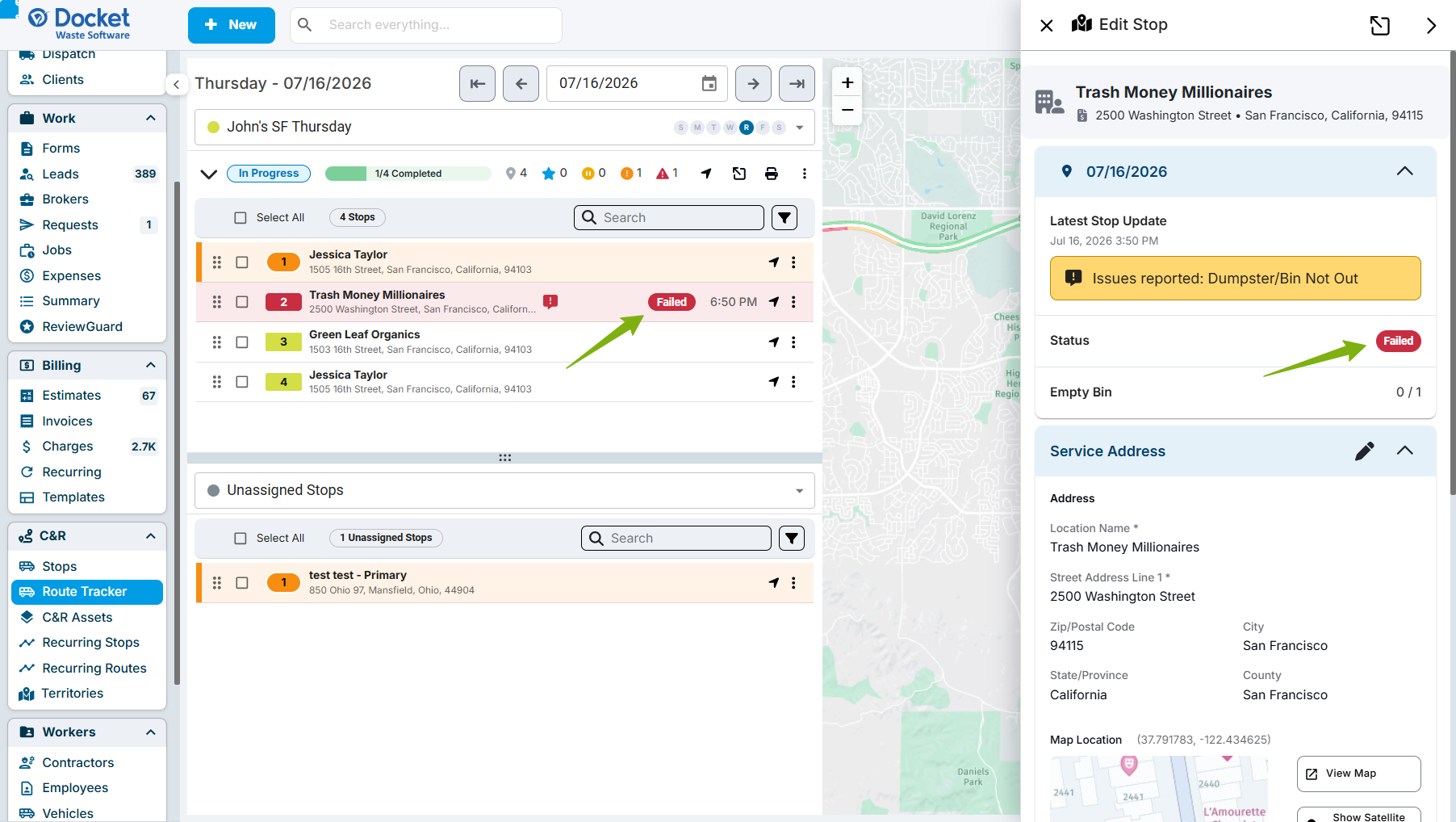Open the calendar date picker icon
This screenshot has height=822, width=1456.
pyautogui.click(x=709, y=84)
